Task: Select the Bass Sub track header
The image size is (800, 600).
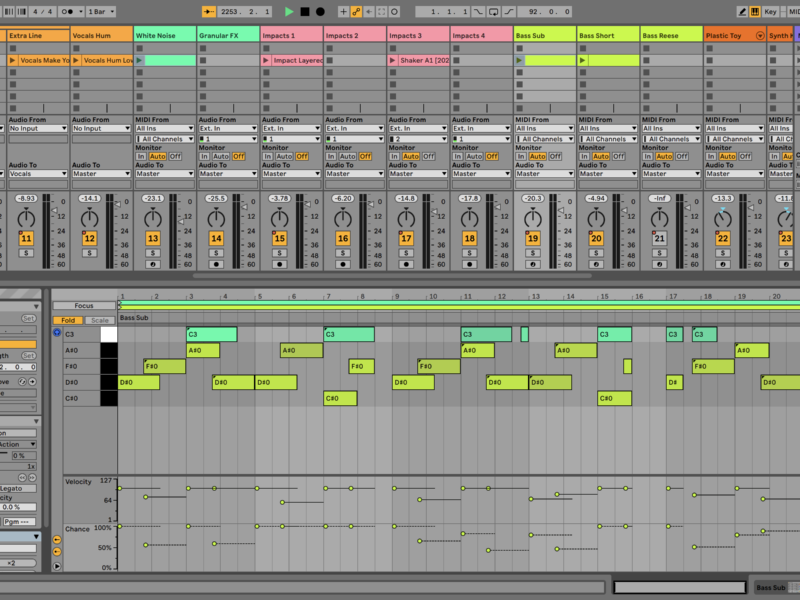Action: pos(545,35)
